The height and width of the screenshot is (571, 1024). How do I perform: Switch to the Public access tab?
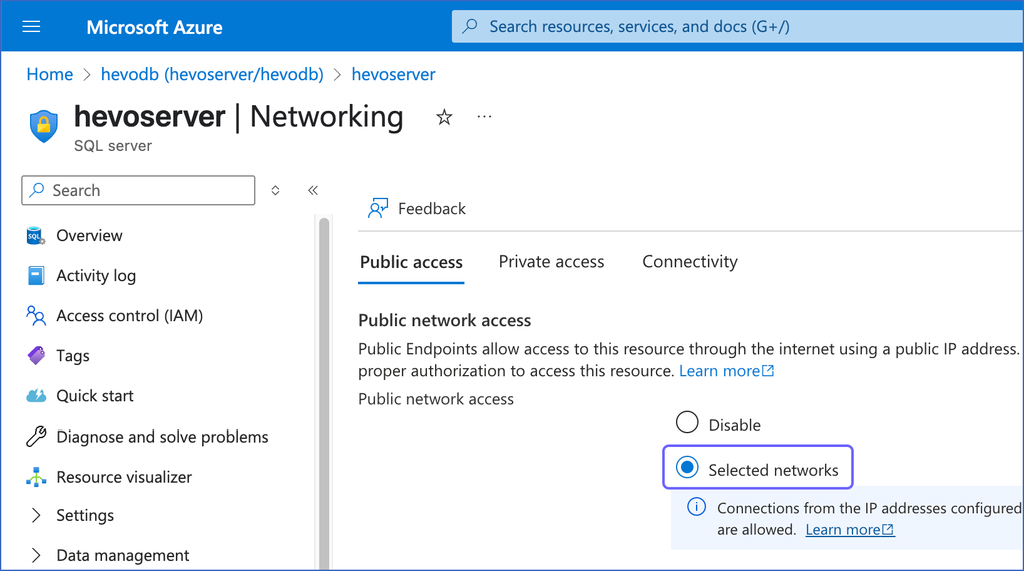pos(411,263)
